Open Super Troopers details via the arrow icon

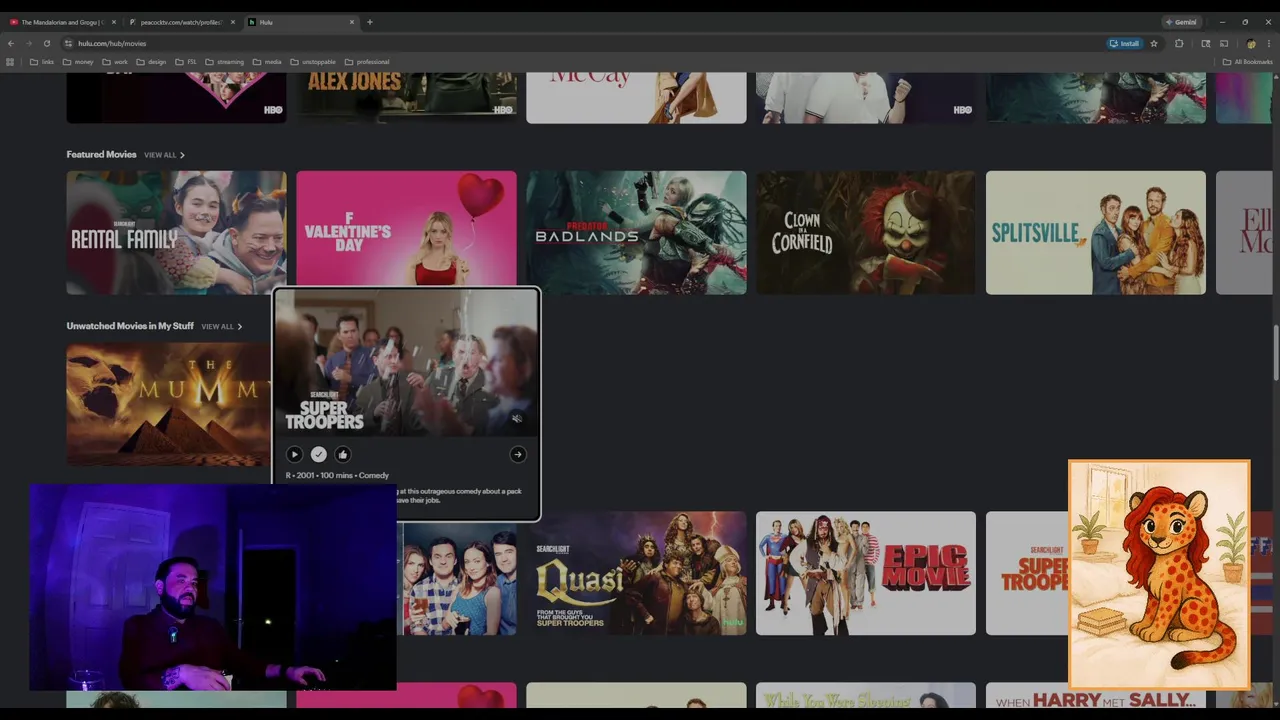[517, 454]
